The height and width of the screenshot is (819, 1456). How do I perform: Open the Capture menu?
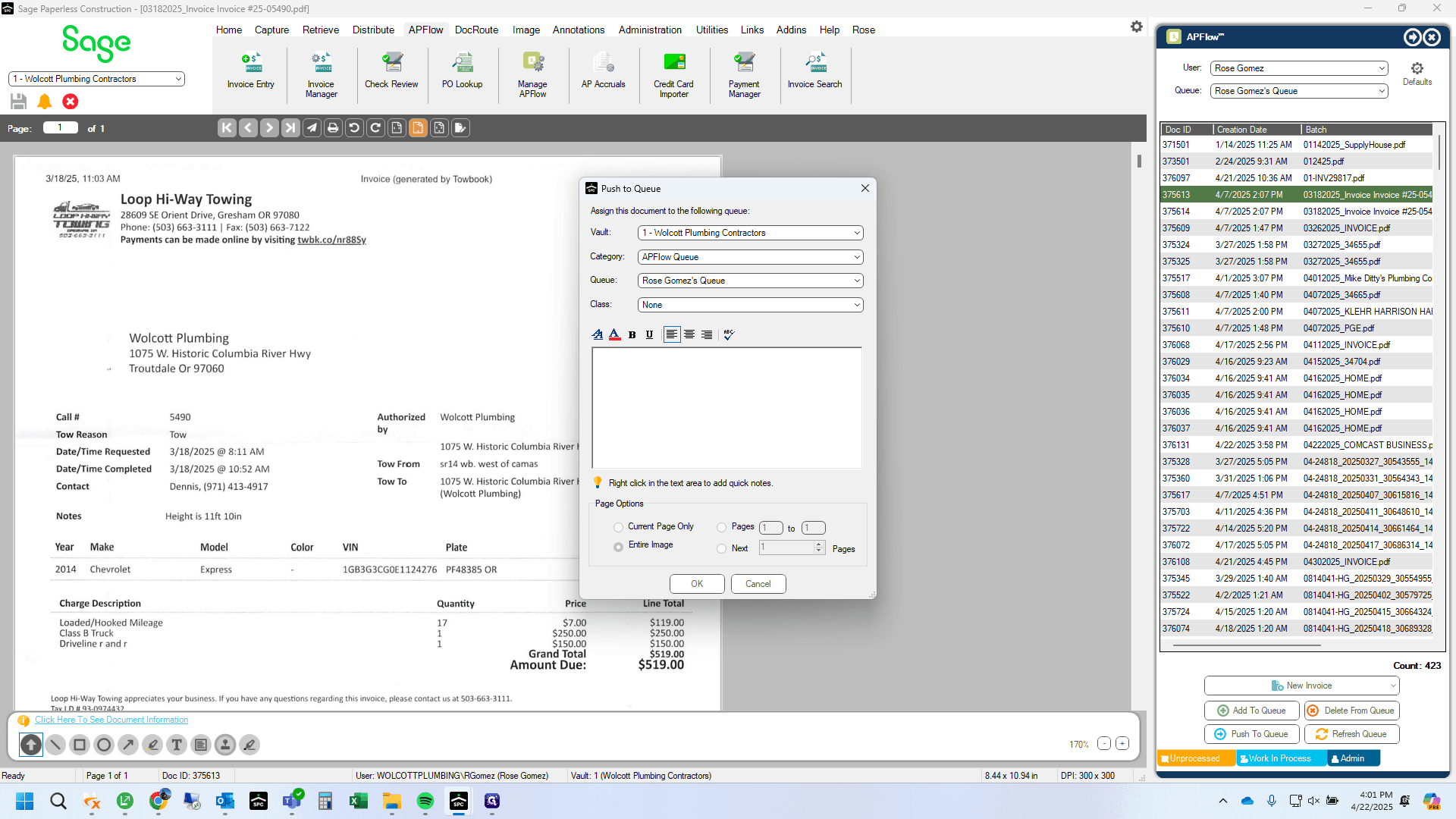271,30
